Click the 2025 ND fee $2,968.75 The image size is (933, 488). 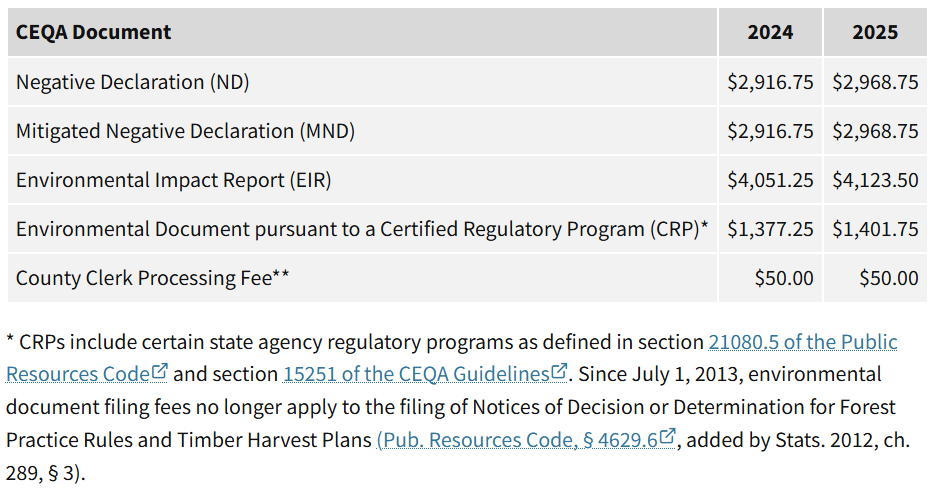tap(875, 82)
